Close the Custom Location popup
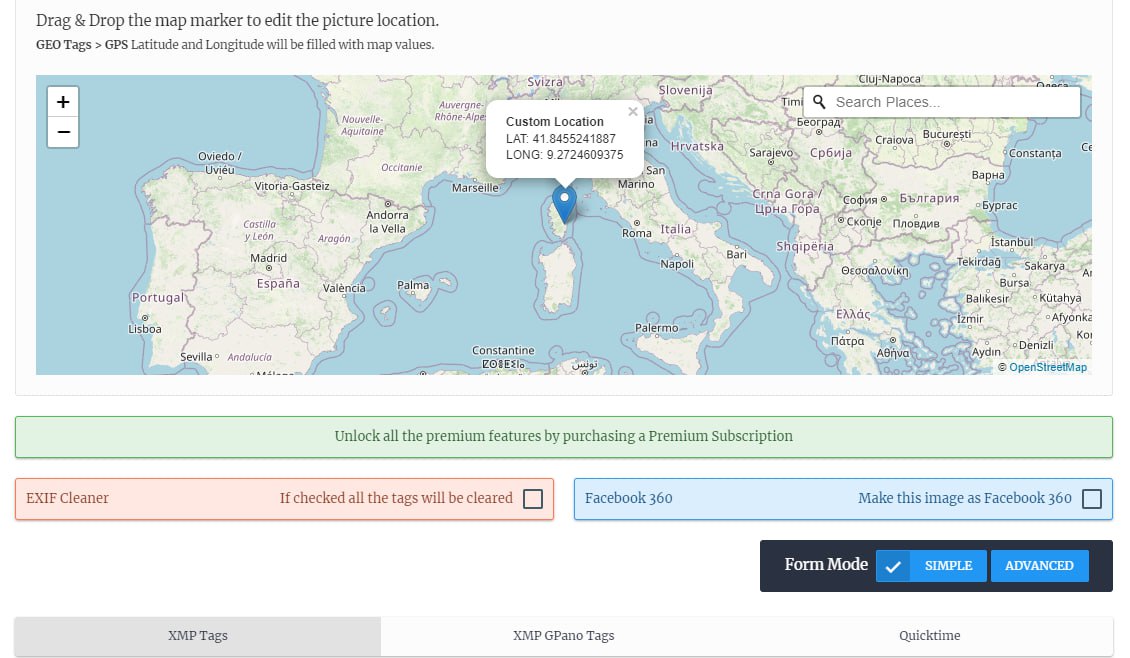1130x658 pixels. [x=633, y=112]
